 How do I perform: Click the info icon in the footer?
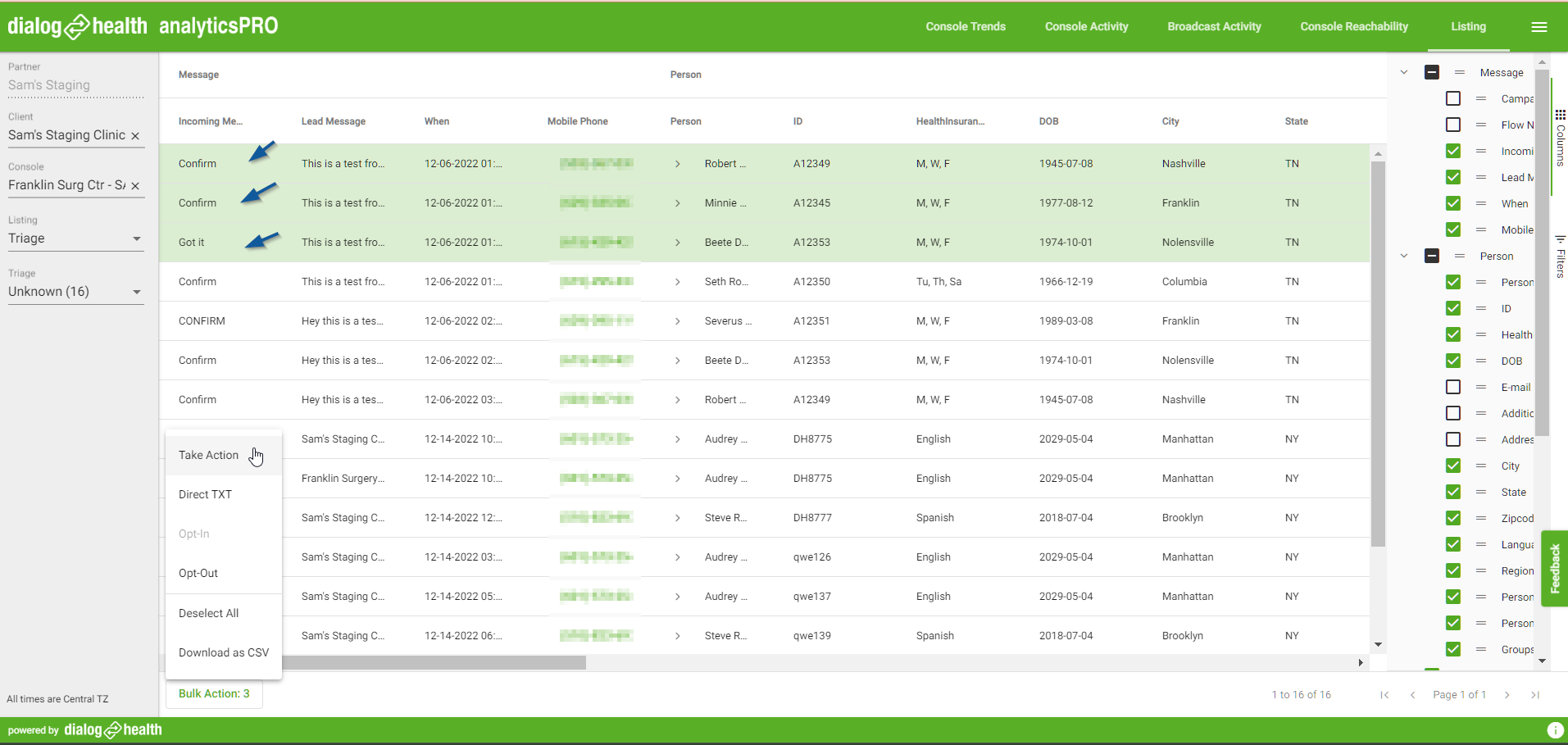point(1554,730)
